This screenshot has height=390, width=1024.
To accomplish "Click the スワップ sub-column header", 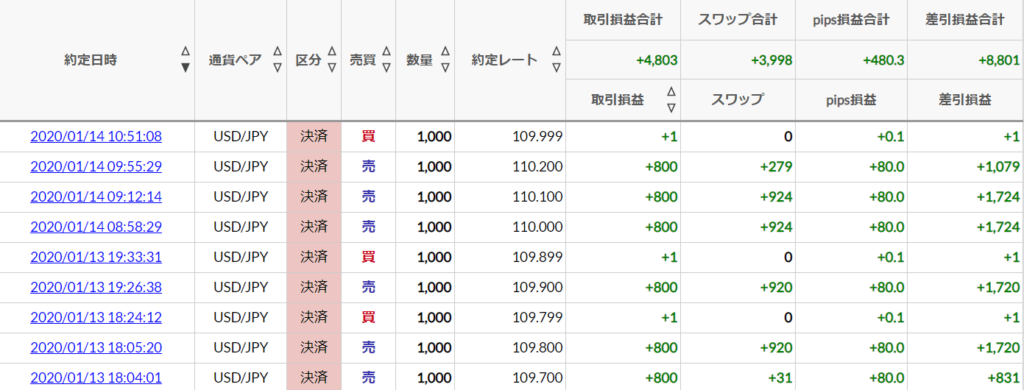I will (738, 100).
